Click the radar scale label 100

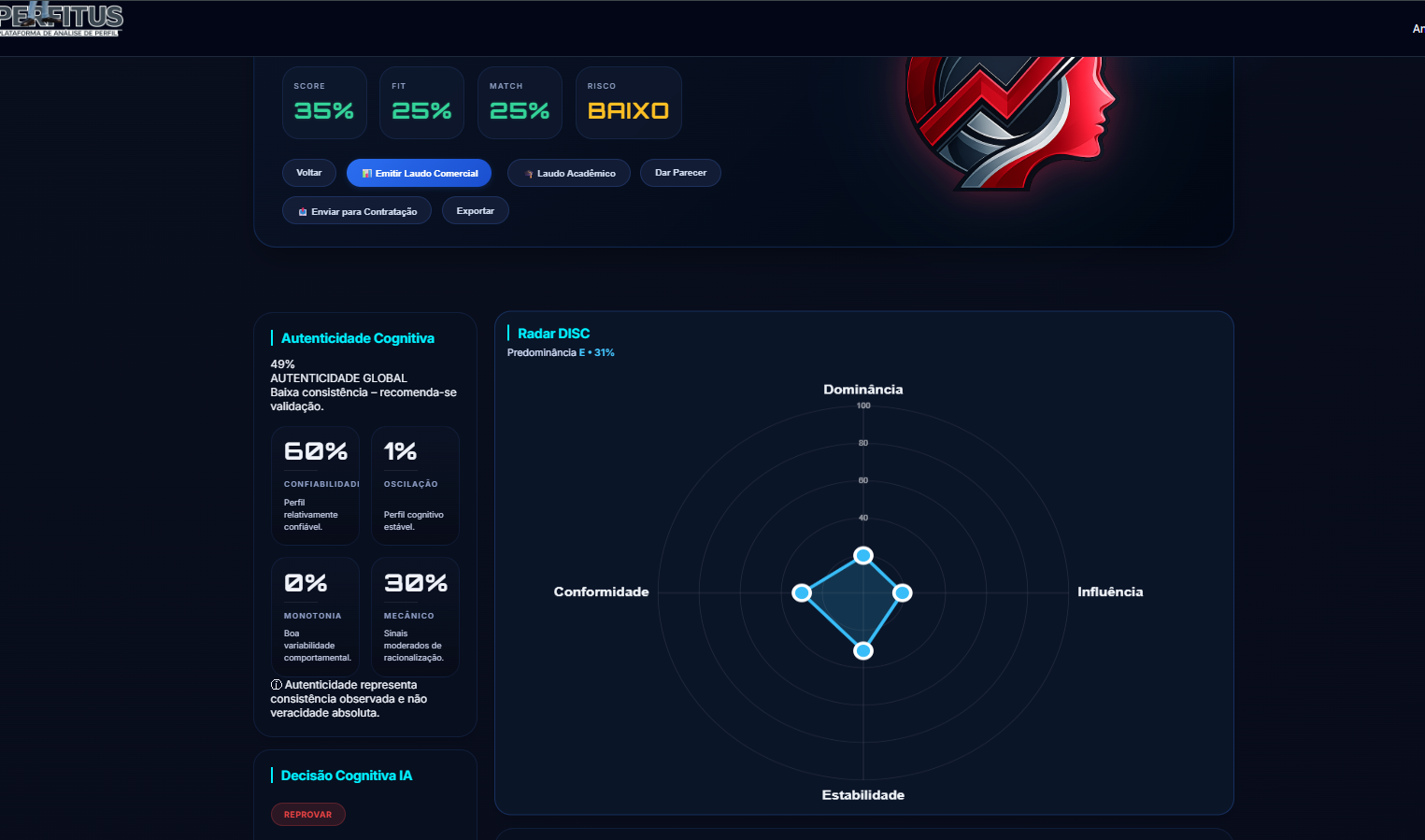[x=863, y=406]
